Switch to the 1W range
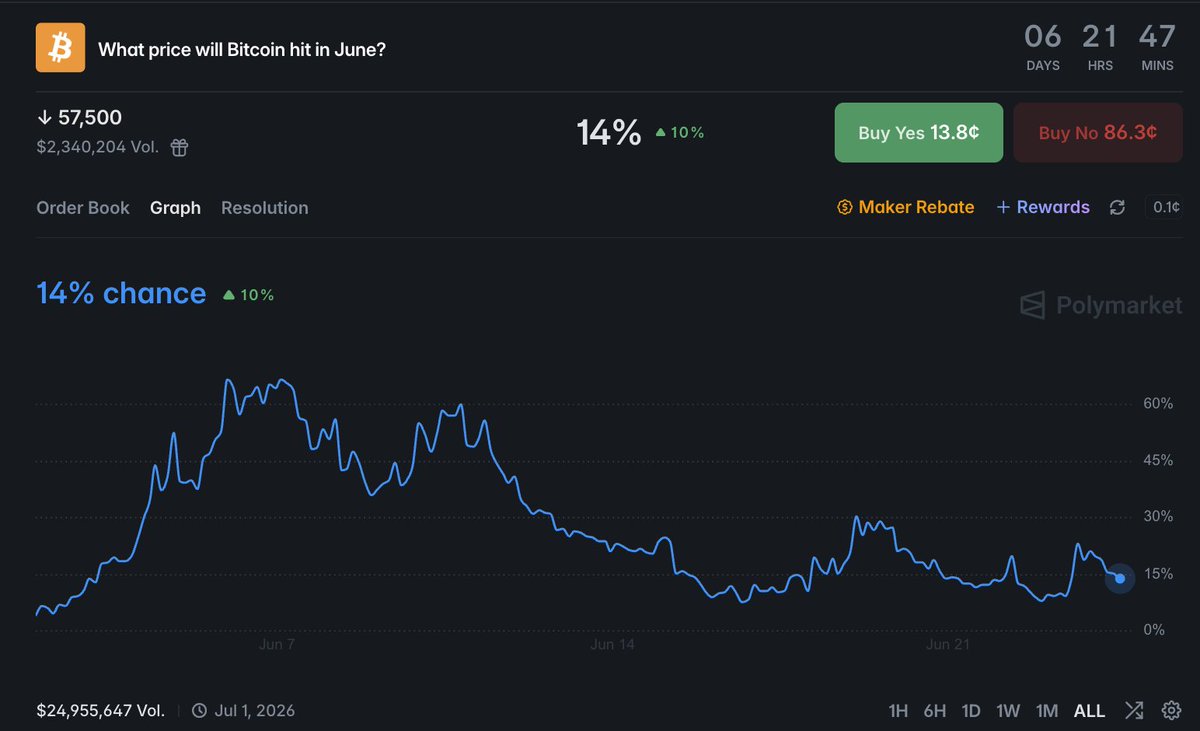1200x731 pixels. (x=1008, y=711)
